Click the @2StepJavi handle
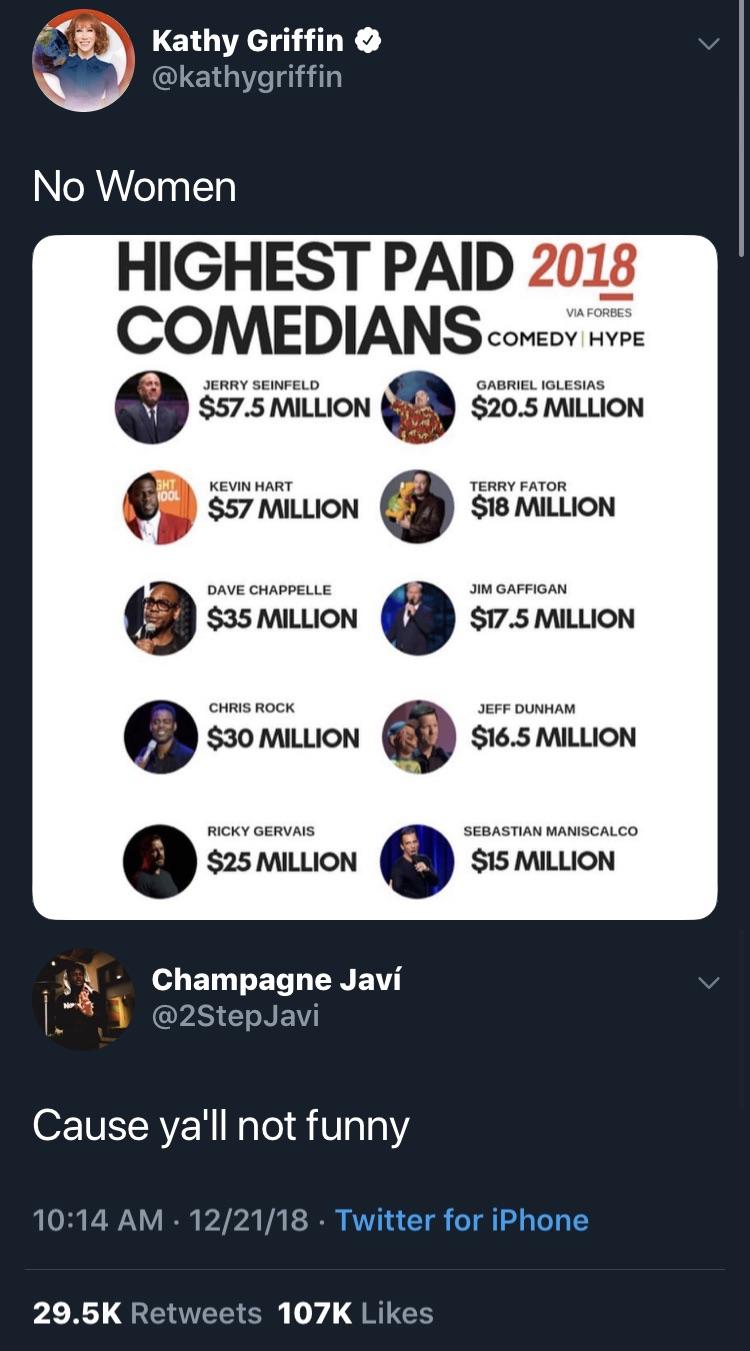The width and height of the screenshot is (750, 1351). tap(235, 1016)
